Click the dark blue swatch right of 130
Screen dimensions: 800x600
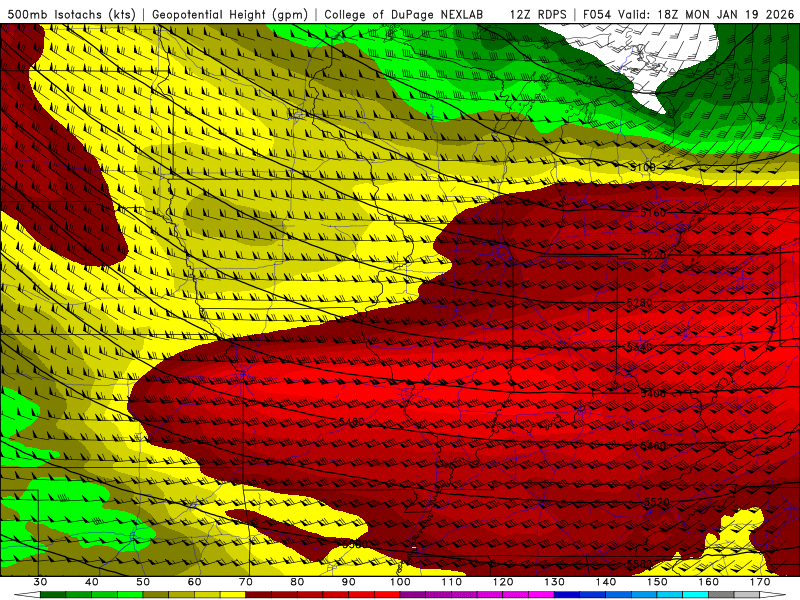tap(567, 595)
